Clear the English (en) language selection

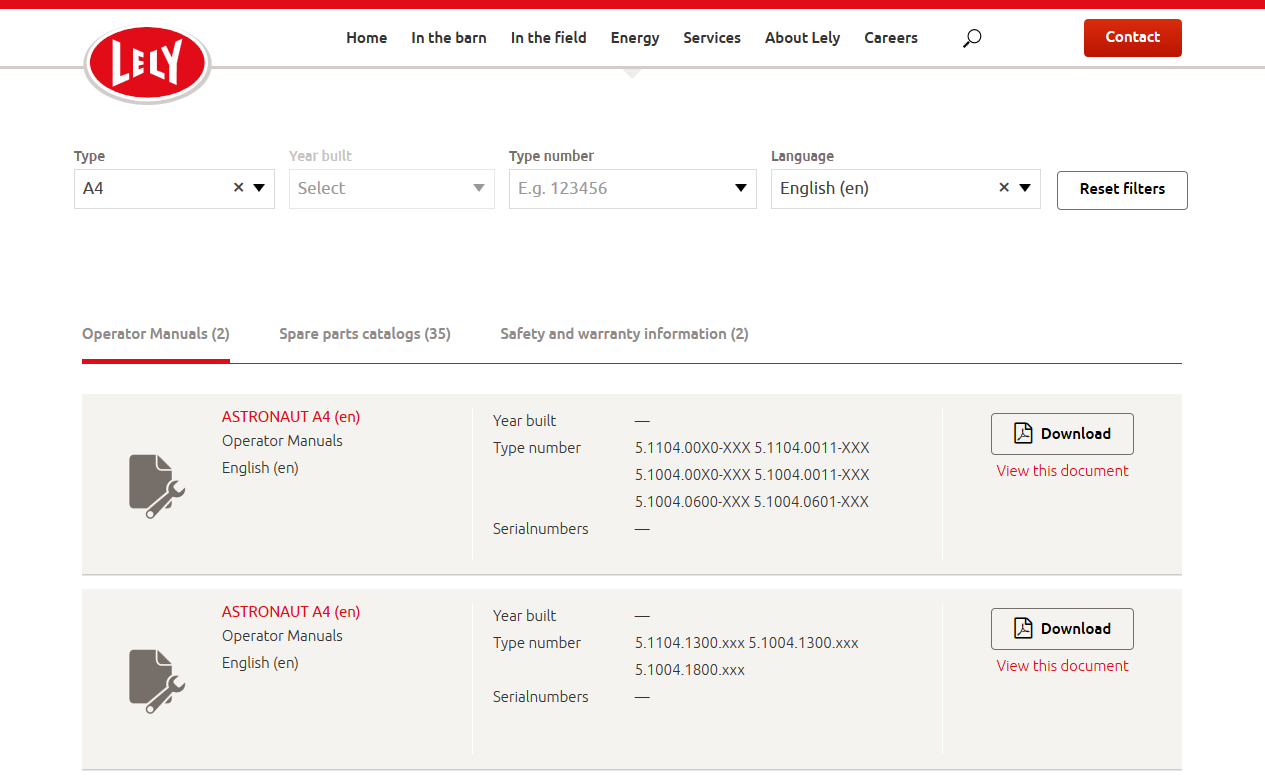point(1004,187)
